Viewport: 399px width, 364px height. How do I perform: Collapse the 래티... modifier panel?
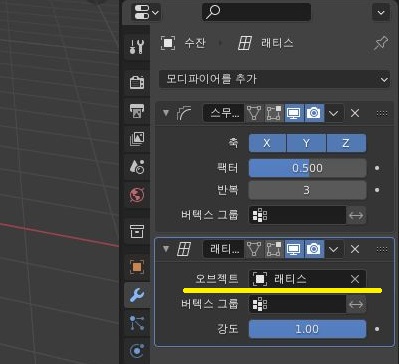tap(166, 249)
